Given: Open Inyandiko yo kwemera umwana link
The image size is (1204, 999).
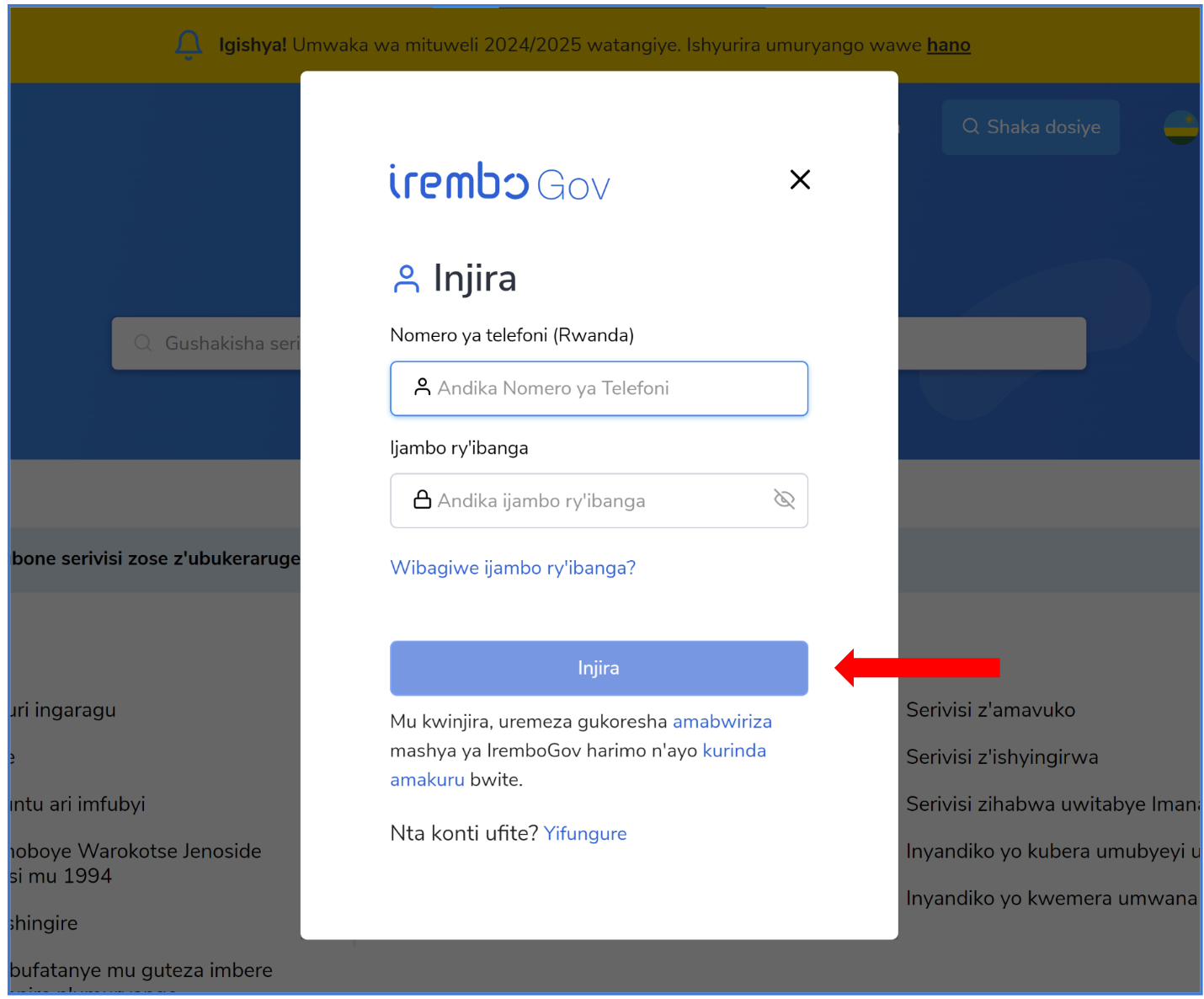Looking at the screenshot, I should click(x=1052, y=899).
